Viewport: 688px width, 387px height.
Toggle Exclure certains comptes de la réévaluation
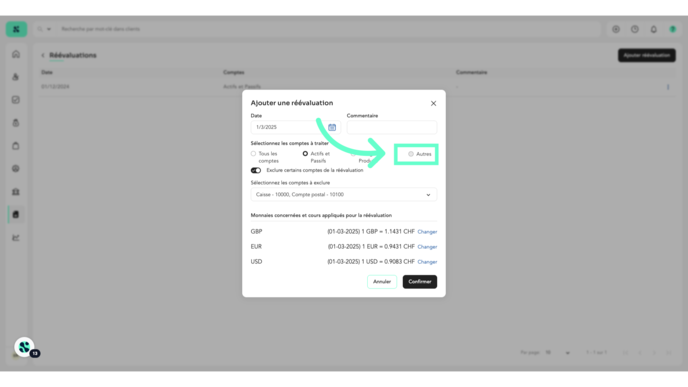pyautogui.click(x=256, y=170)
